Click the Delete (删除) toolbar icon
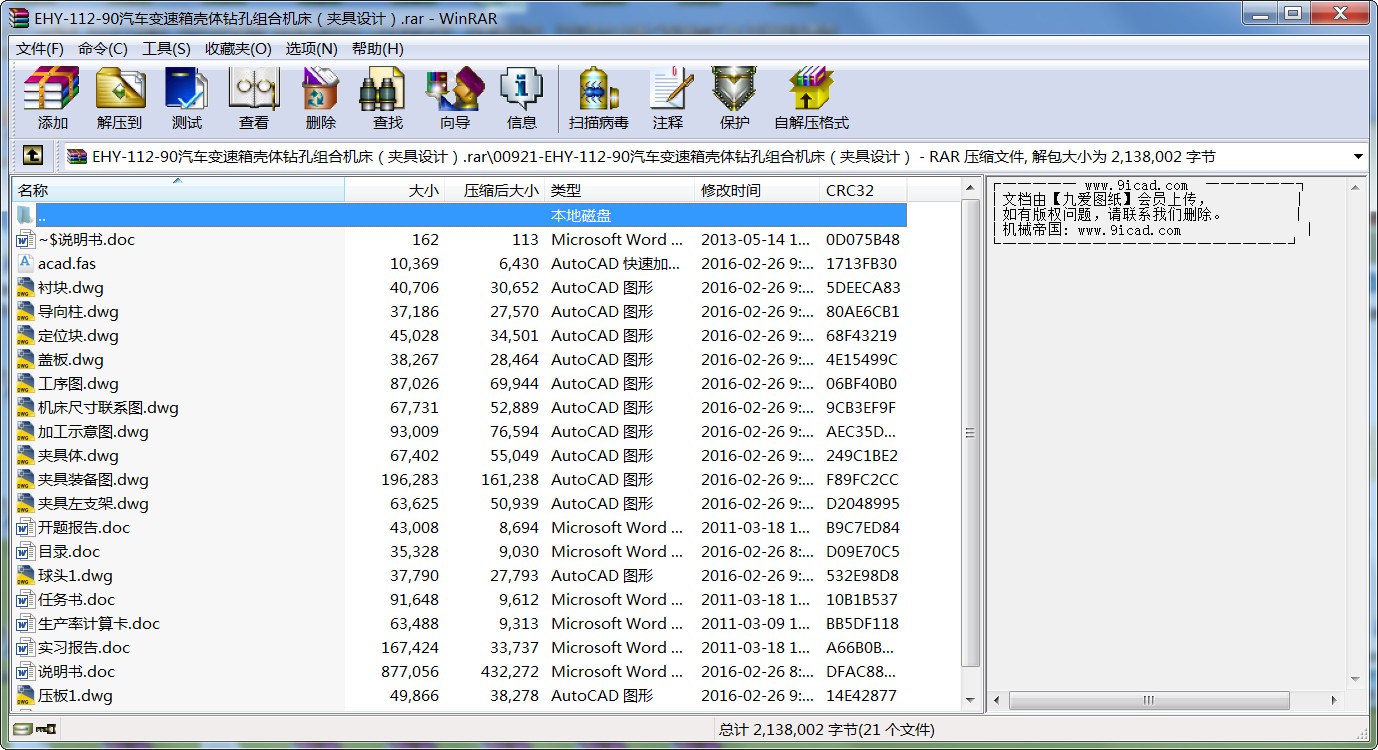 click(x=320, y=97)
